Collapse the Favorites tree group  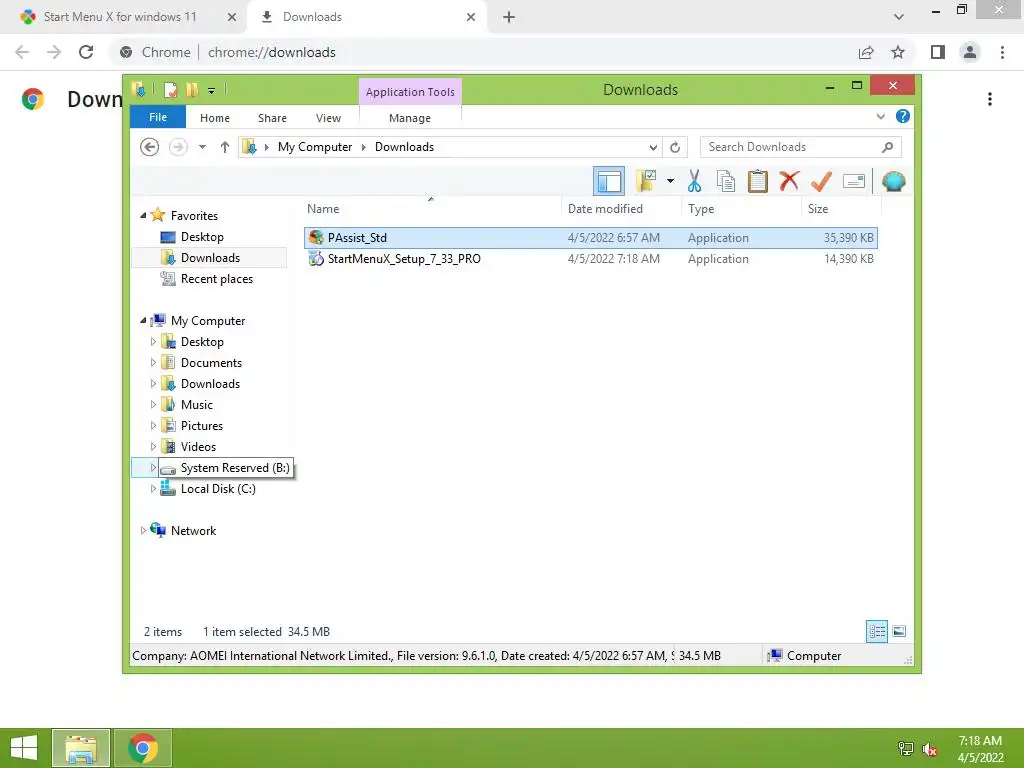tap(143, 215)
